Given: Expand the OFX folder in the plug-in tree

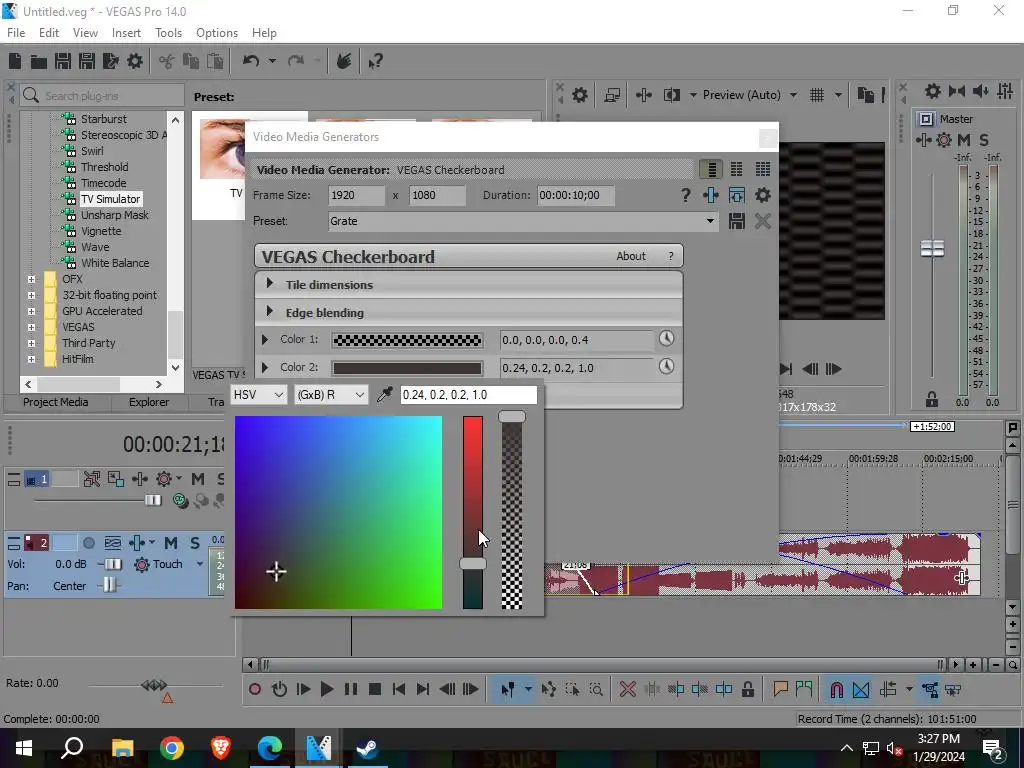Looking at the screenshot, I should pos(31,279).
